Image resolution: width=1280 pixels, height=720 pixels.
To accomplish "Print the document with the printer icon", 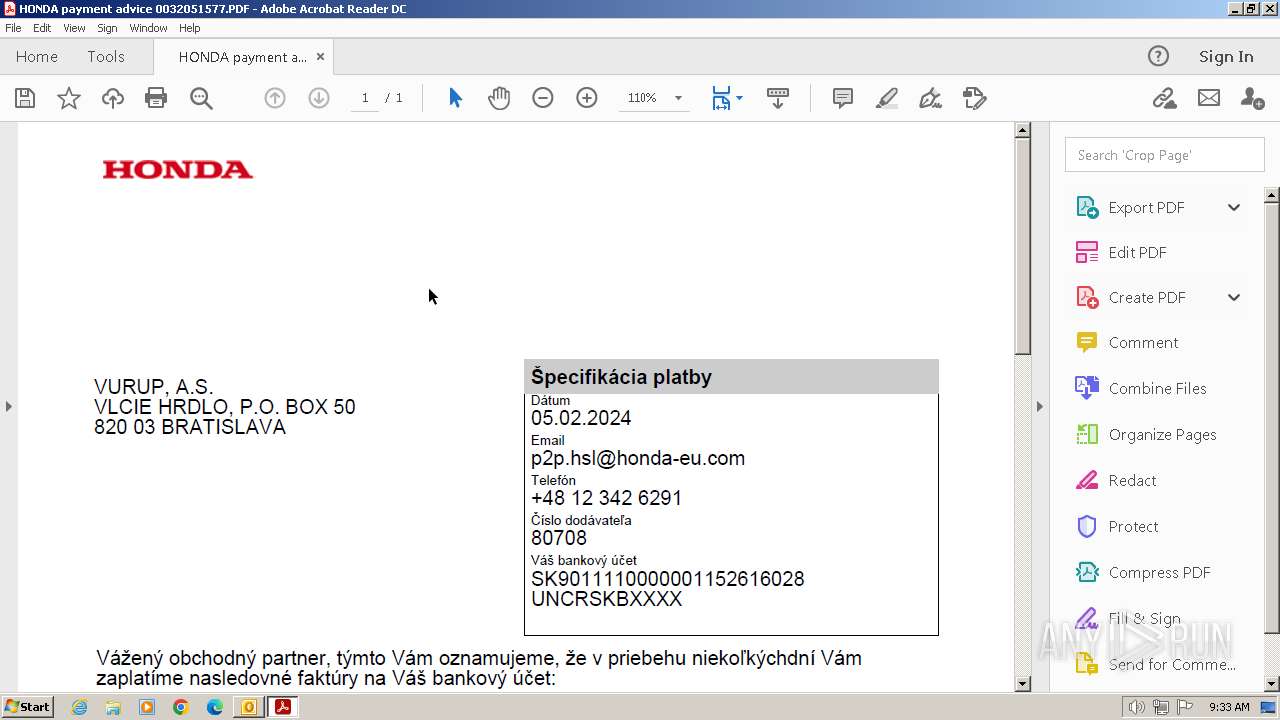I will click(x=156, y=98).
